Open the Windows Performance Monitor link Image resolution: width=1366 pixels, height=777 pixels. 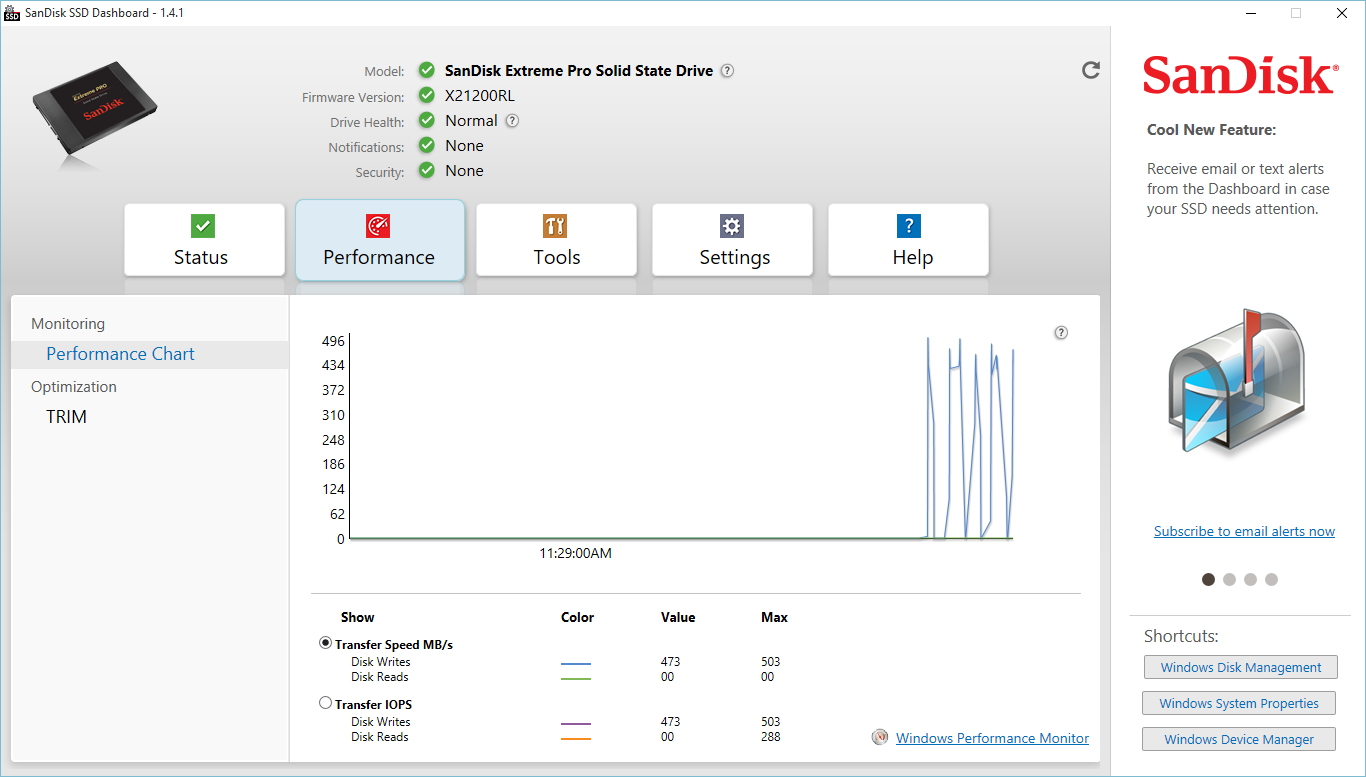[x=992, y=738]
